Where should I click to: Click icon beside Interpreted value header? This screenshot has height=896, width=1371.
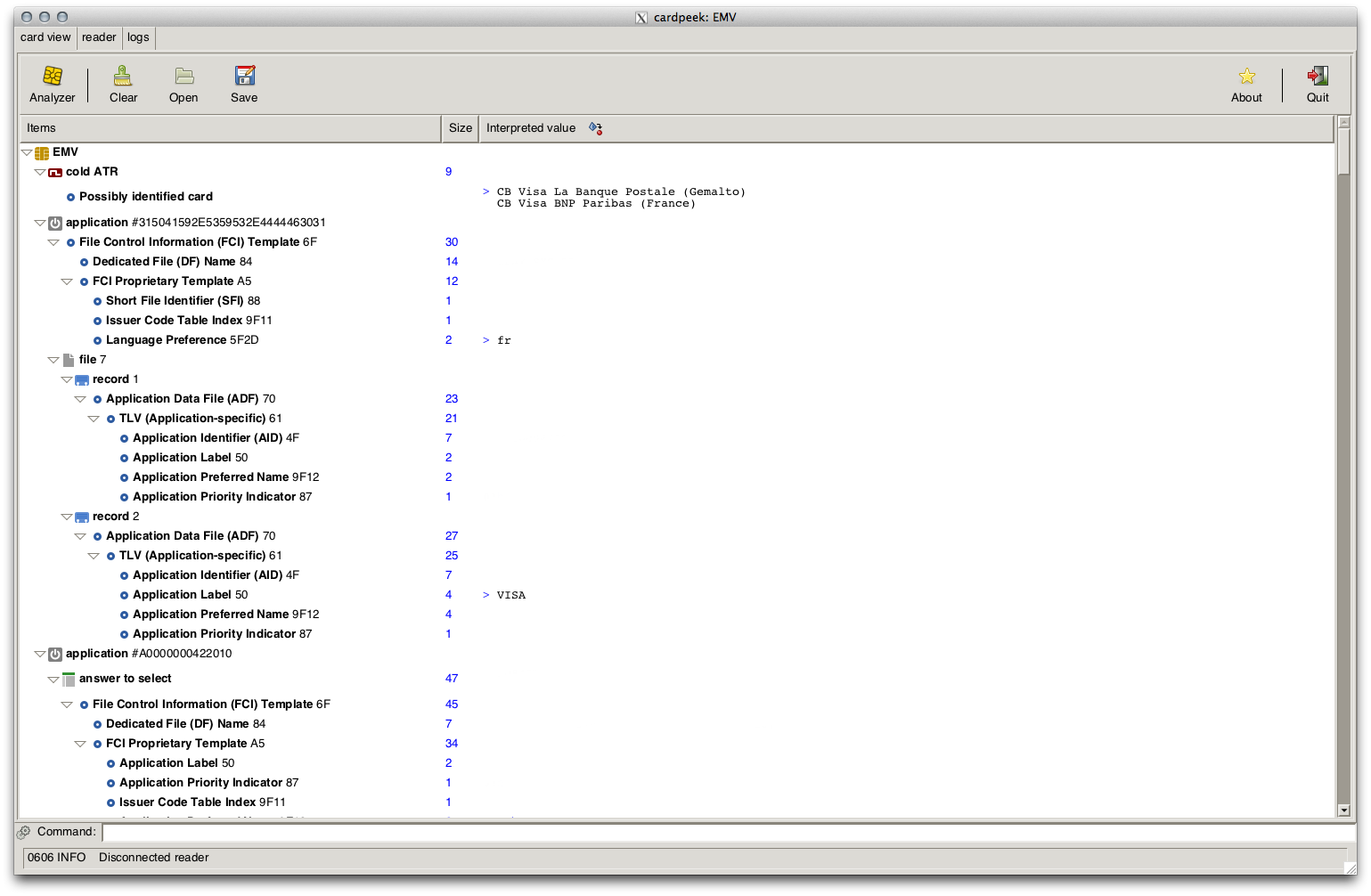(595, 128)
